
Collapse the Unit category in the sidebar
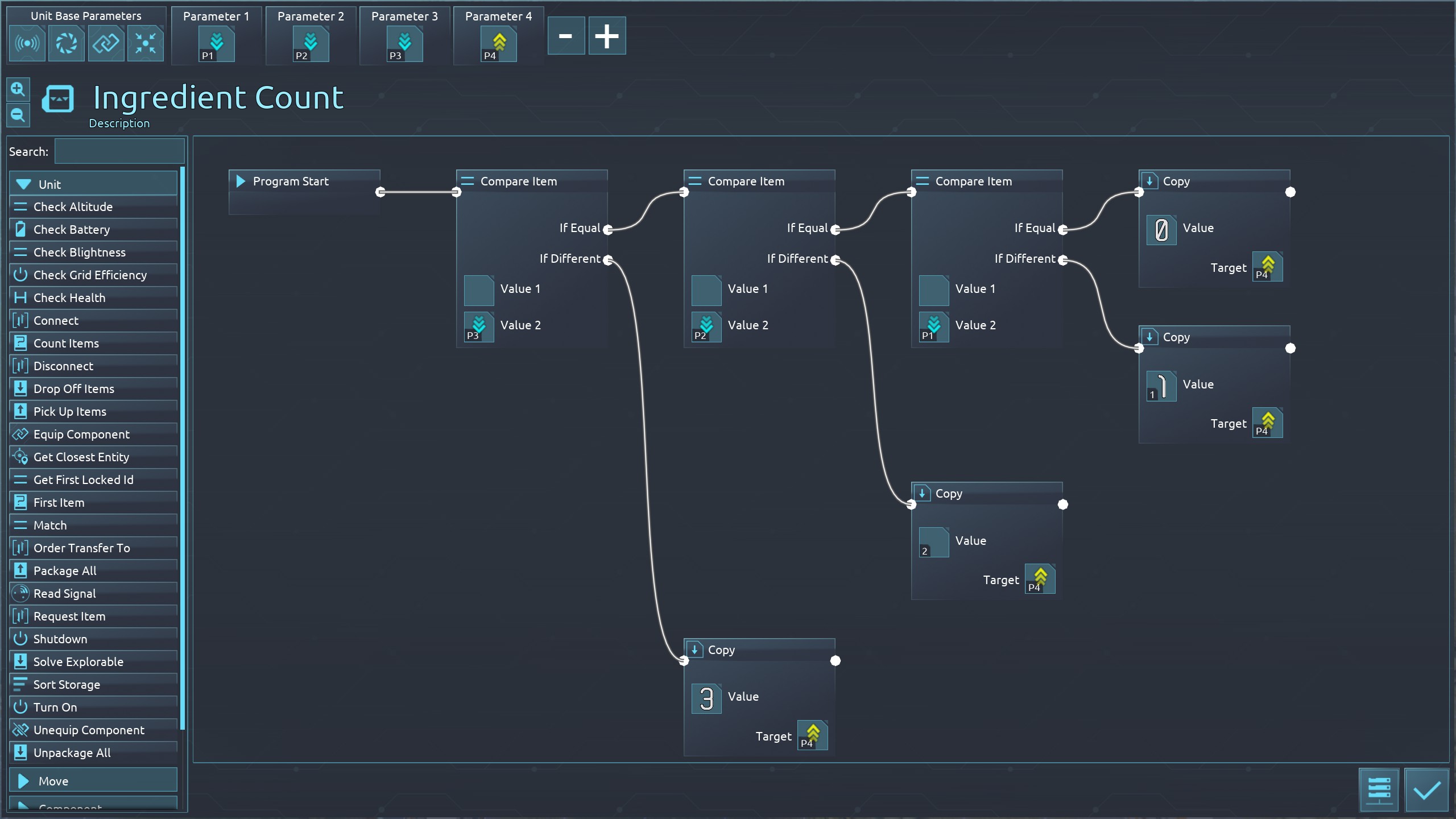point(93,184)
